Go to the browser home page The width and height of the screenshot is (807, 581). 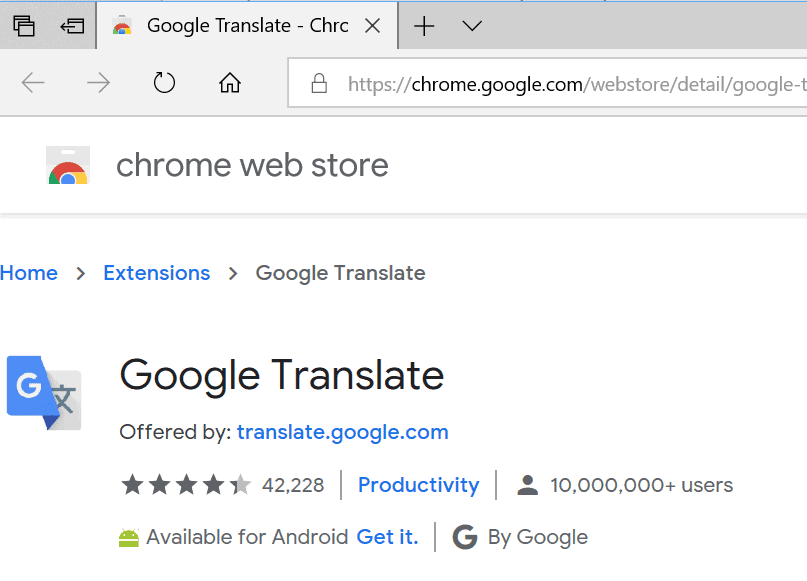point(229,84)
